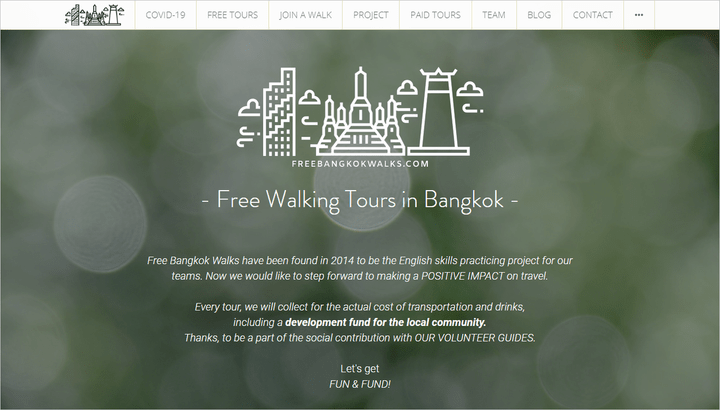Click the POSITIVE IMPACT phrase
The width and height of the screenshot is (720, 410).
click(462, 276)
